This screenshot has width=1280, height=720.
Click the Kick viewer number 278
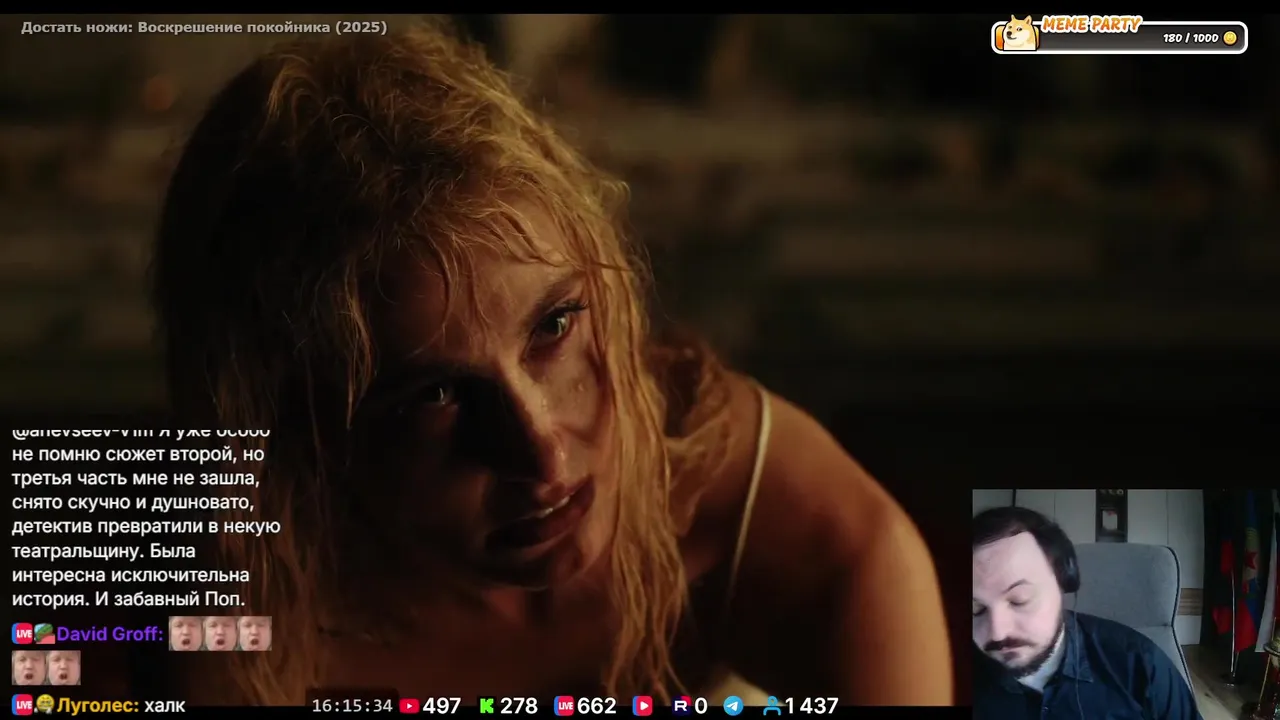coord(518,706)
